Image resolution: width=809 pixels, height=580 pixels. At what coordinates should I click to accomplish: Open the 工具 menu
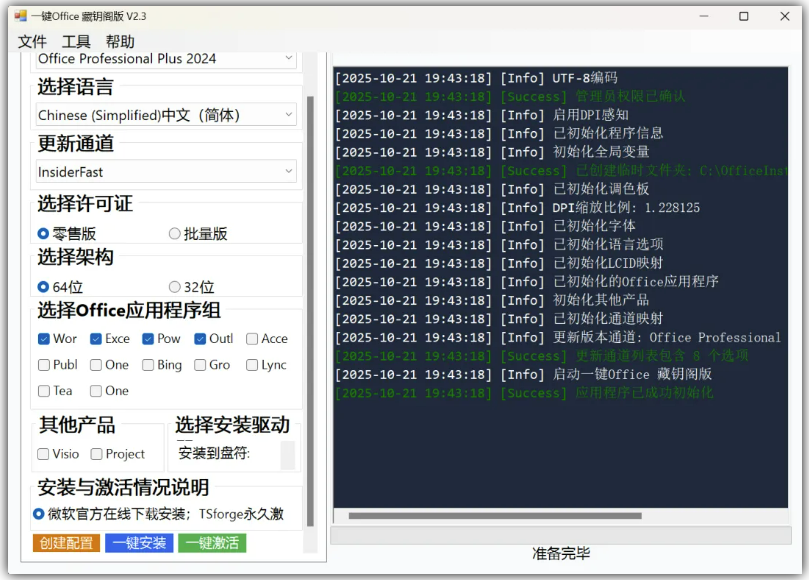76,41
